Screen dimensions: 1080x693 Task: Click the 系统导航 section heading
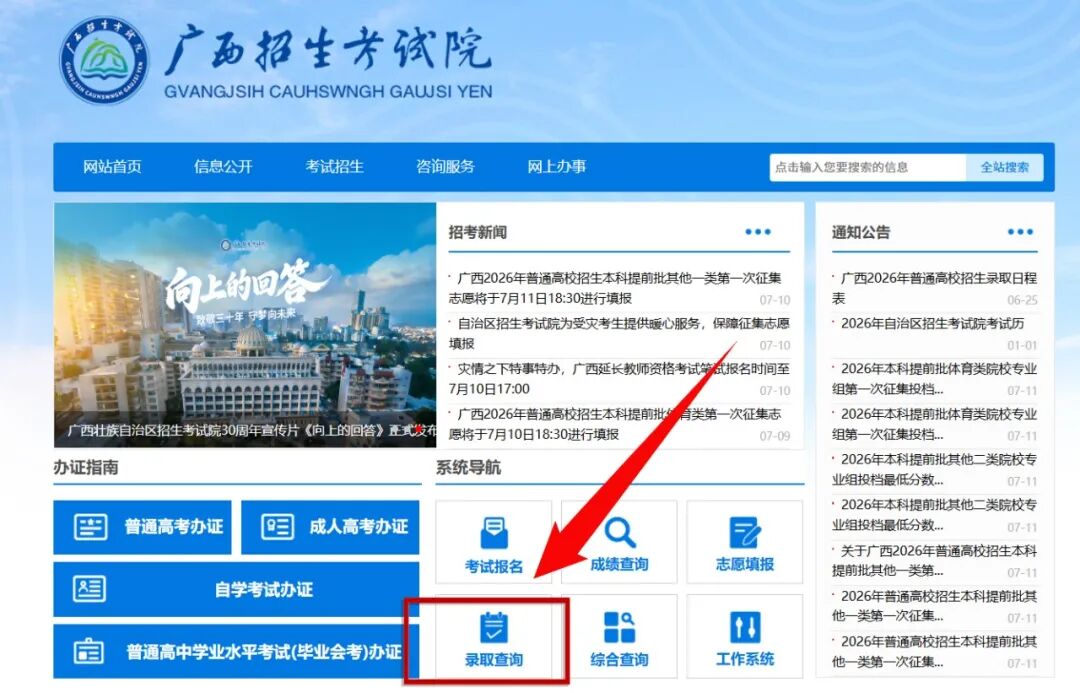468,468
